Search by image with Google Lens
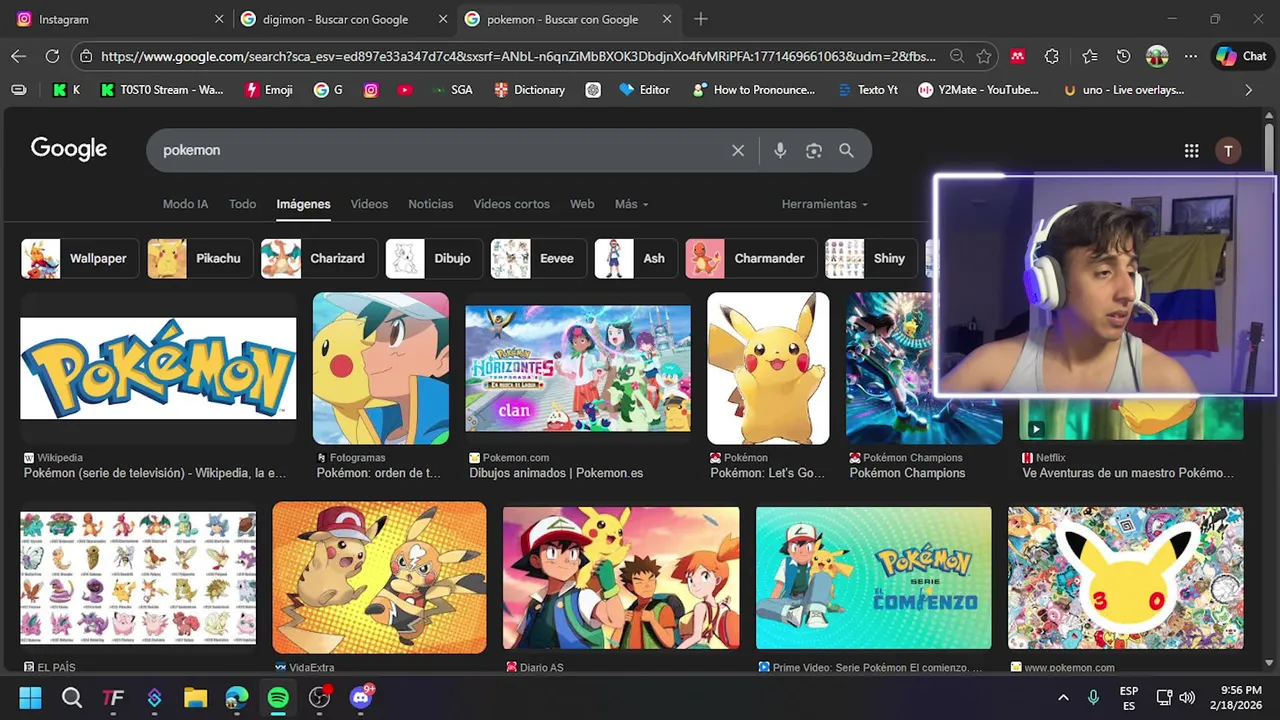The width and height of the screenshot is (1280, 720). 814,150
